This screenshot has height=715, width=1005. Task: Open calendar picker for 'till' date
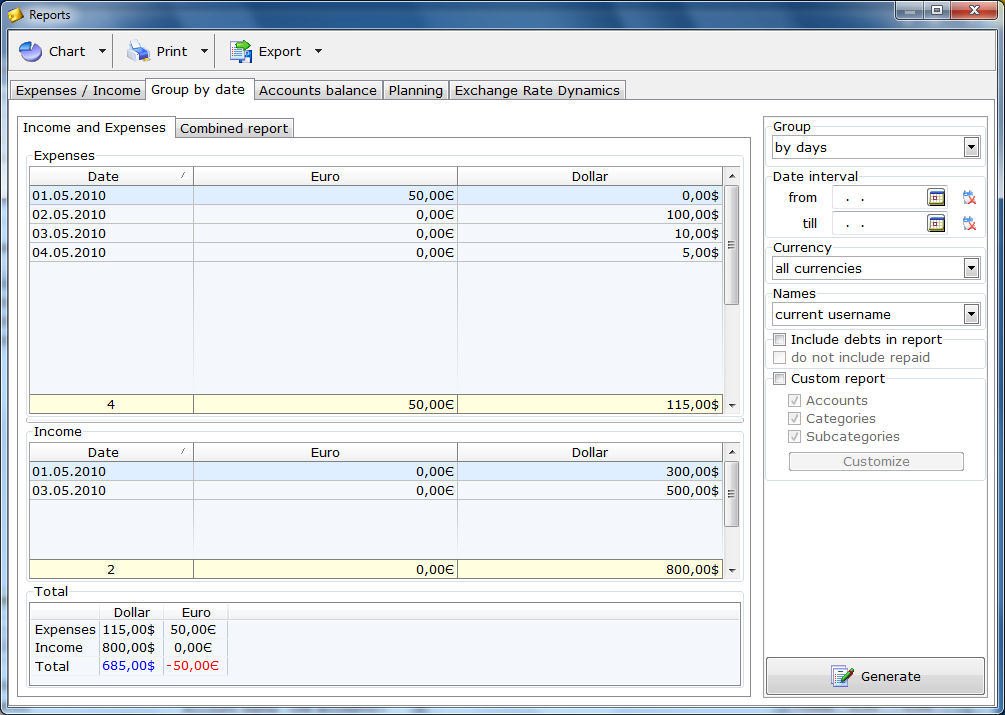click(936, 223)
